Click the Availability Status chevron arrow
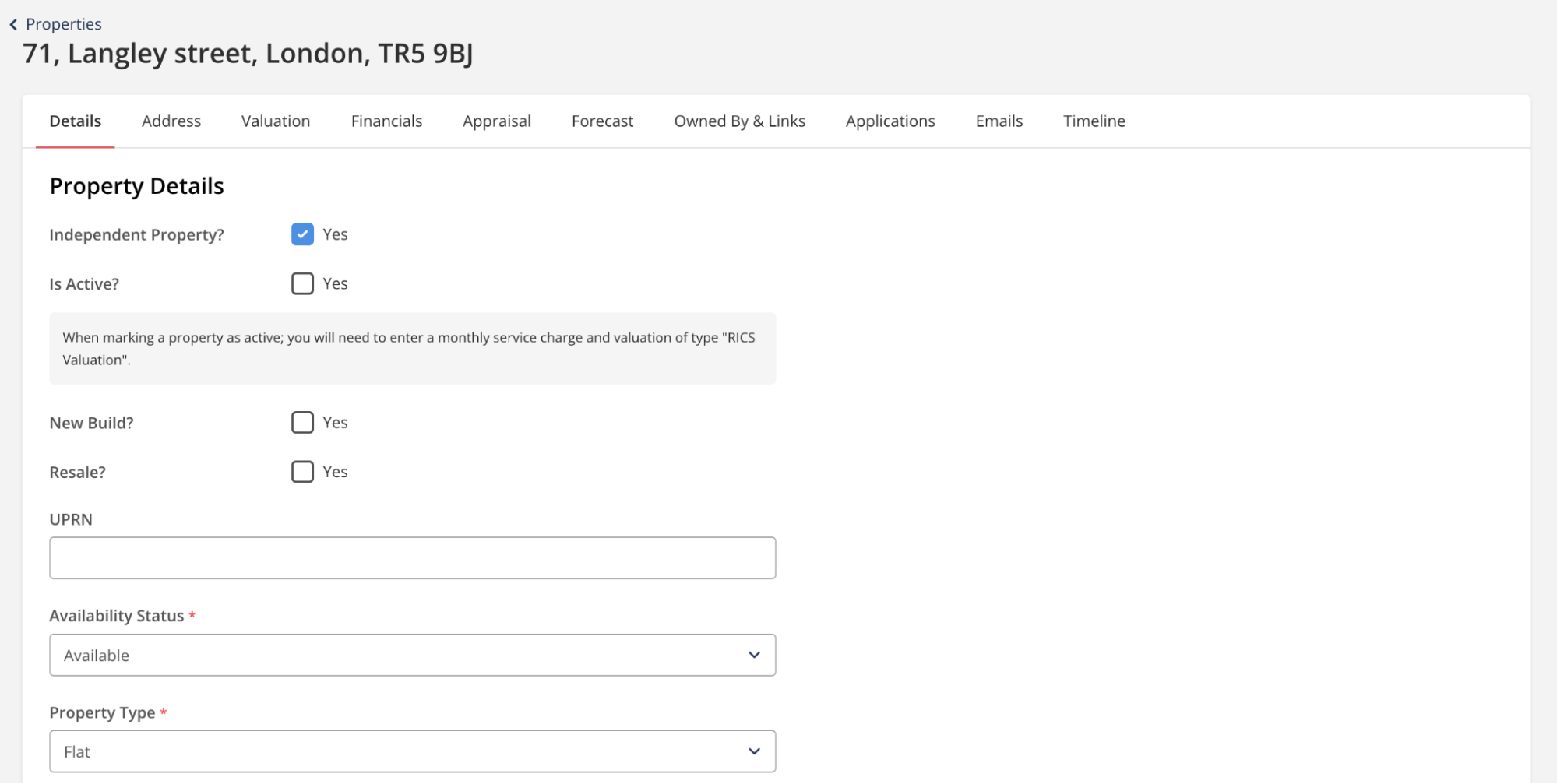 [754, 655]
